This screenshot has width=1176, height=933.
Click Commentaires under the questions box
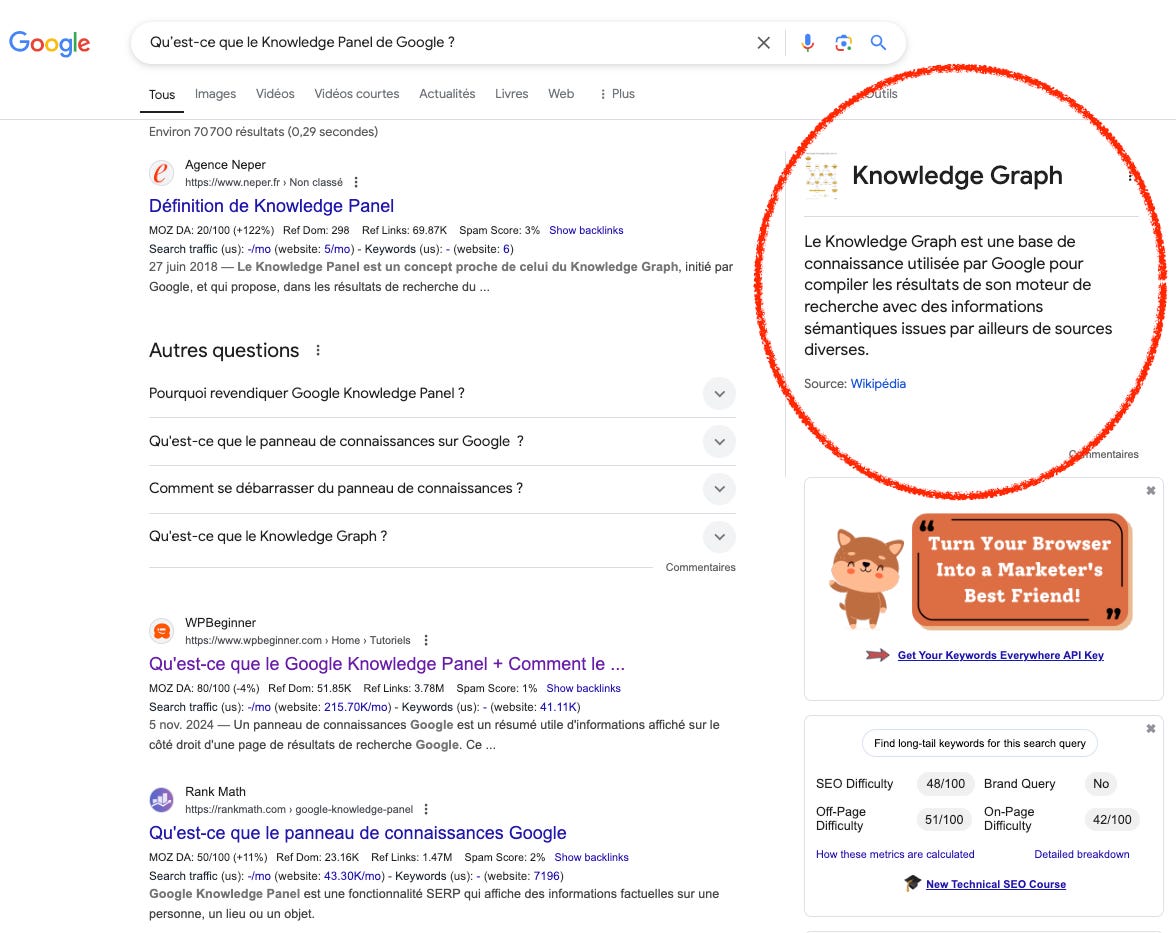coord(700,567)
